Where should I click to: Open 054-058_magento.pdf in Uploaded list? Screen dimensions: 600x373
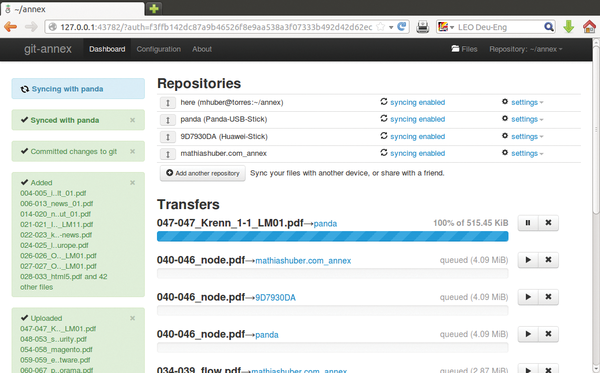56,349
